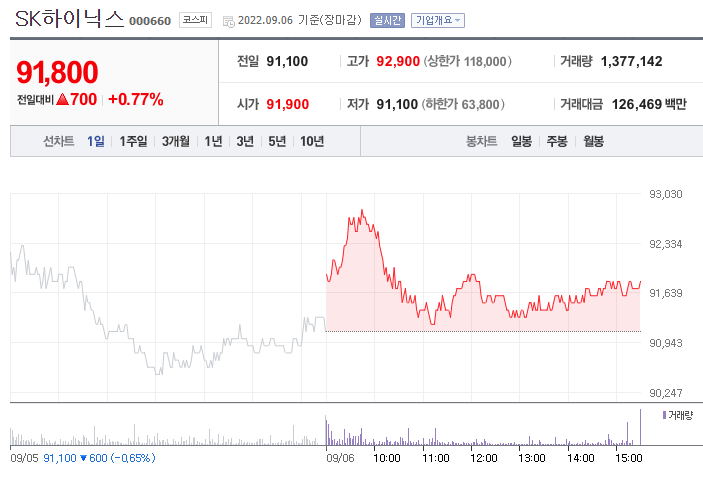Click the 고가 value 92,900

tap(398, 61)
